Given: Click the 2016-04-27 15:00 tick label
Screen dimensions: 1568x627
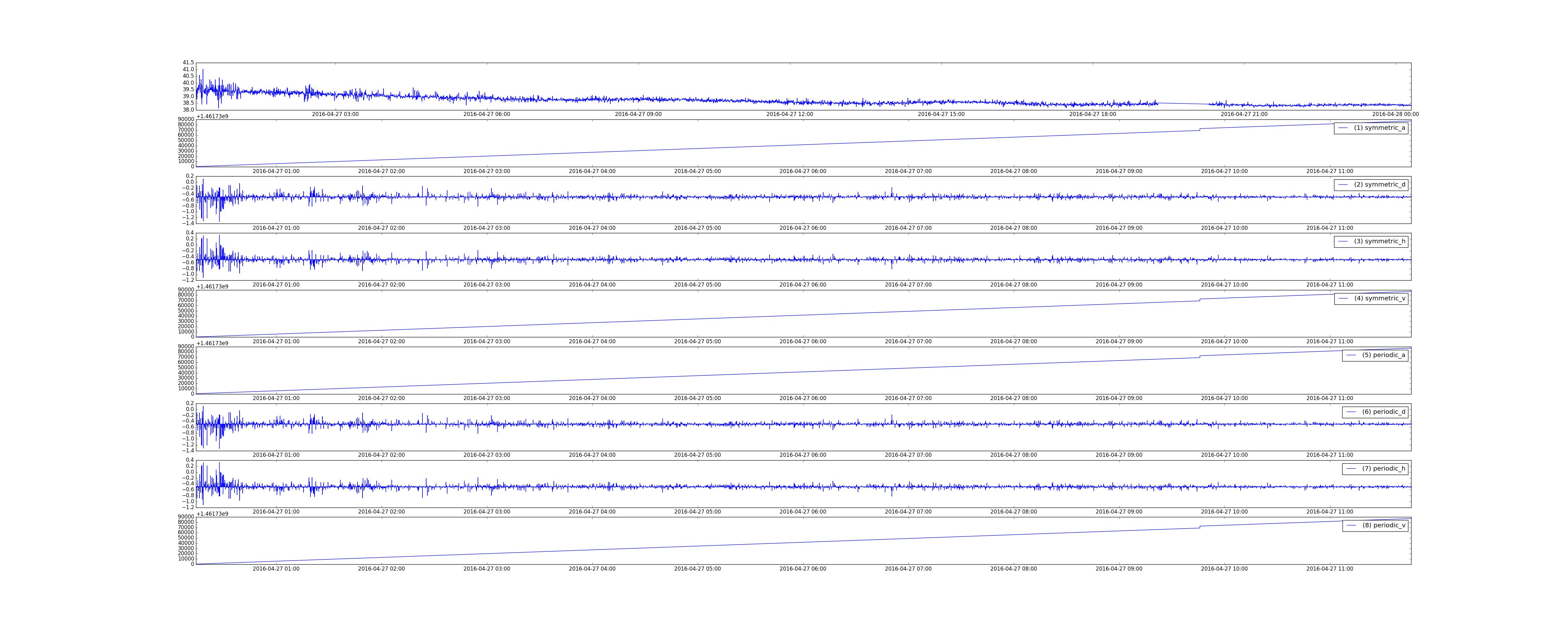Looking at the screenshot, I should [x=941, y=114].
